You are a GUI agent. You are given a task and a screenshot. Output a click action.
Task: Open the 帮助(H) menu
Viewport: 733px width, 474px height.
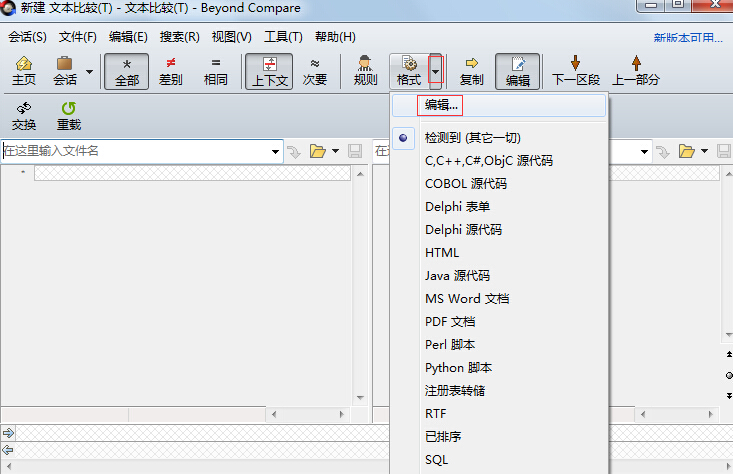pyautogui.click(x=335, y=36)
